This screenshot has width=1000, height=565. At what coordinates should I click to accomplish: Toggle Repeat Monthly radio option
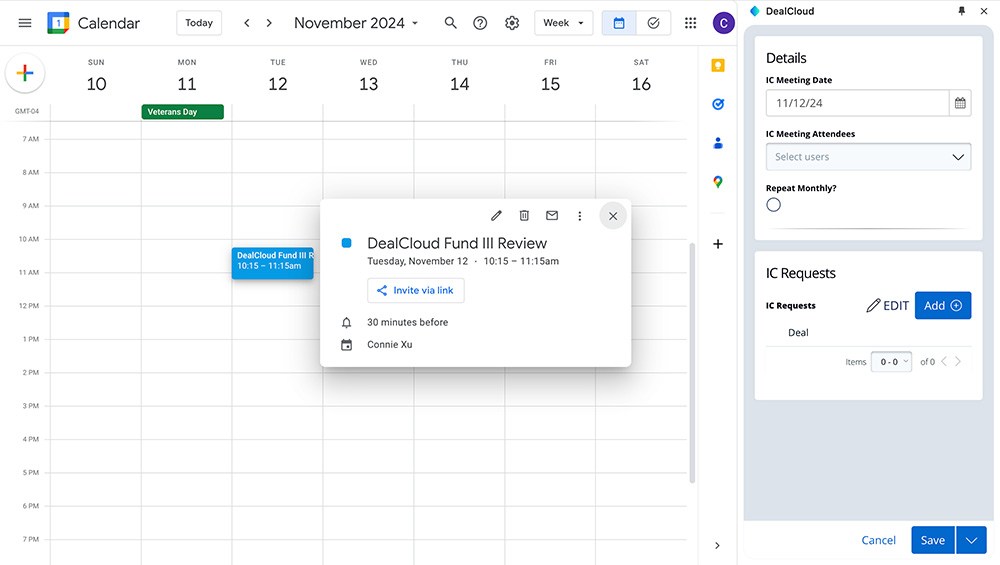click(x=774, y=205)
